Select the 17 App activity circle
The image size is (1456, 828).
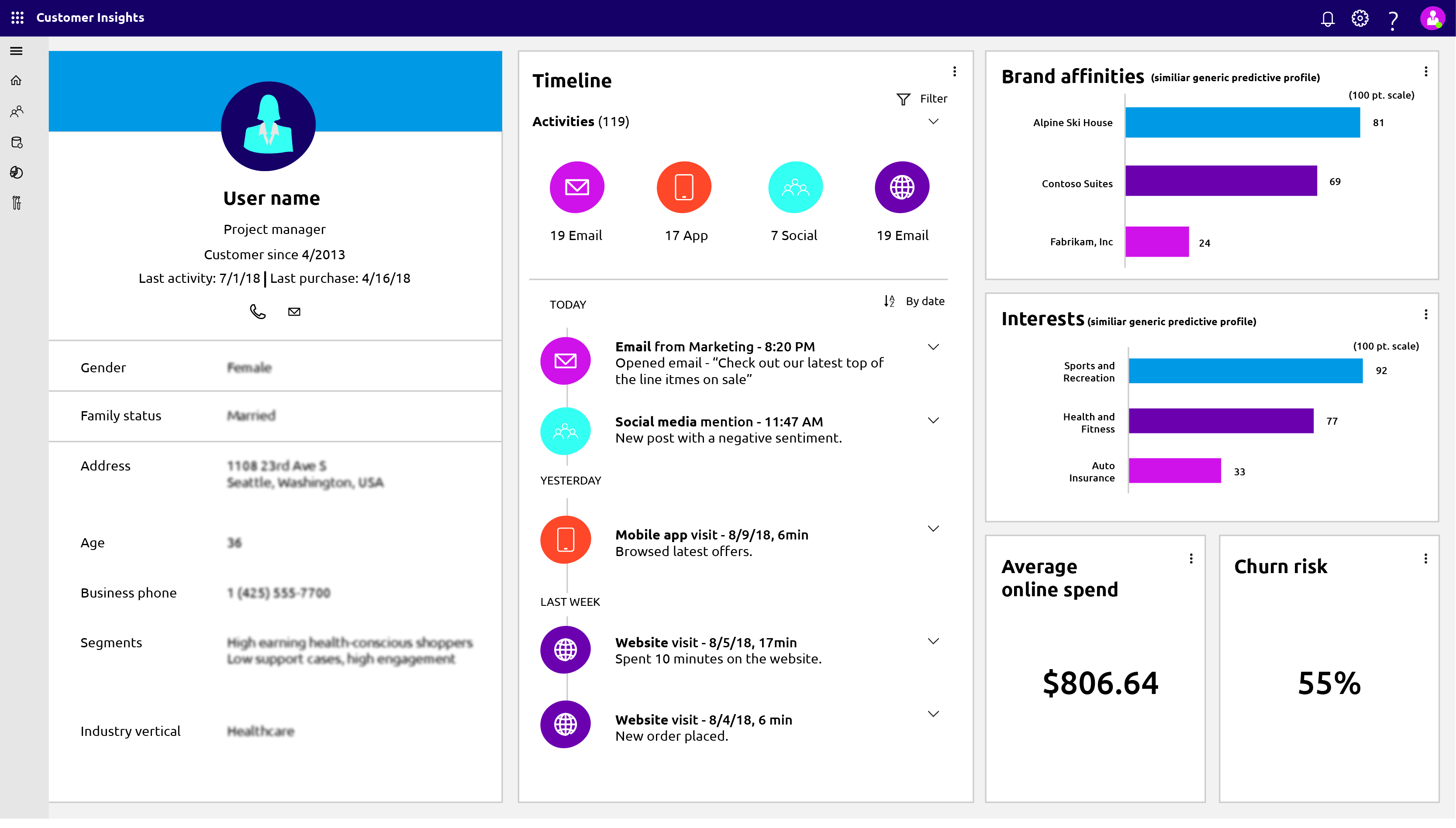[x=684, y=188]
